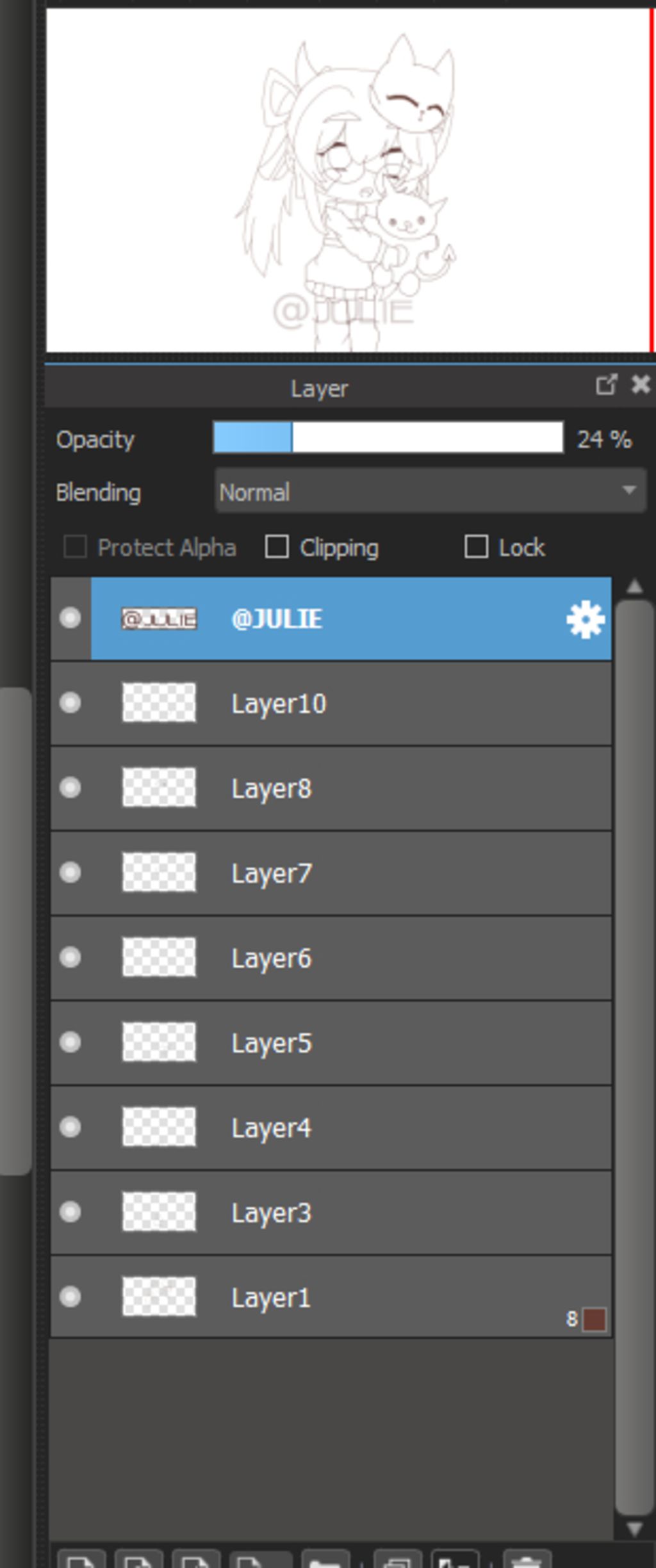The image size is (656, 1568).
Task: Click the duplicate layer icon
Action: [x=398, y=1560]
